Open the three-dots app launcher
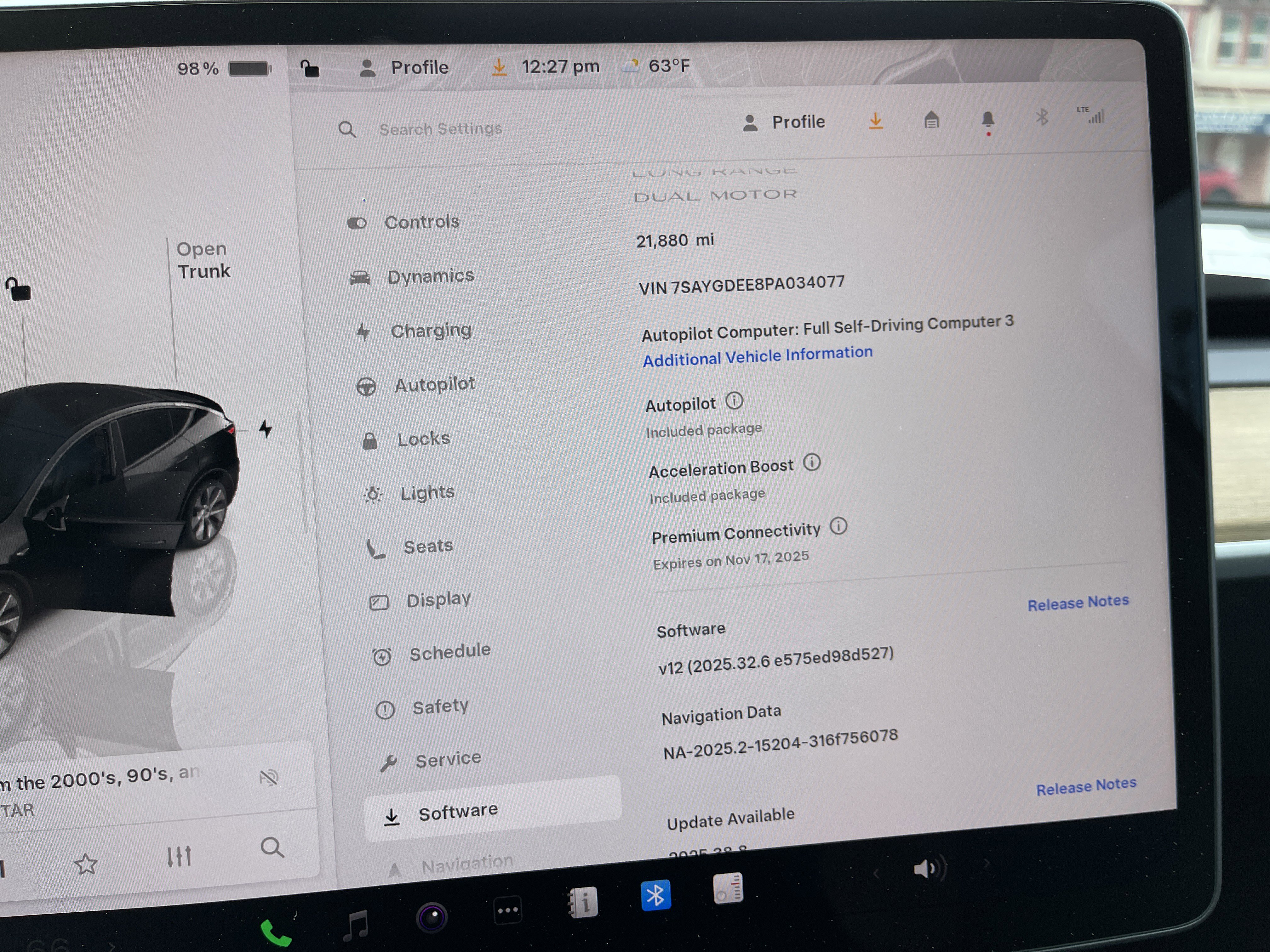 [507, 910]
